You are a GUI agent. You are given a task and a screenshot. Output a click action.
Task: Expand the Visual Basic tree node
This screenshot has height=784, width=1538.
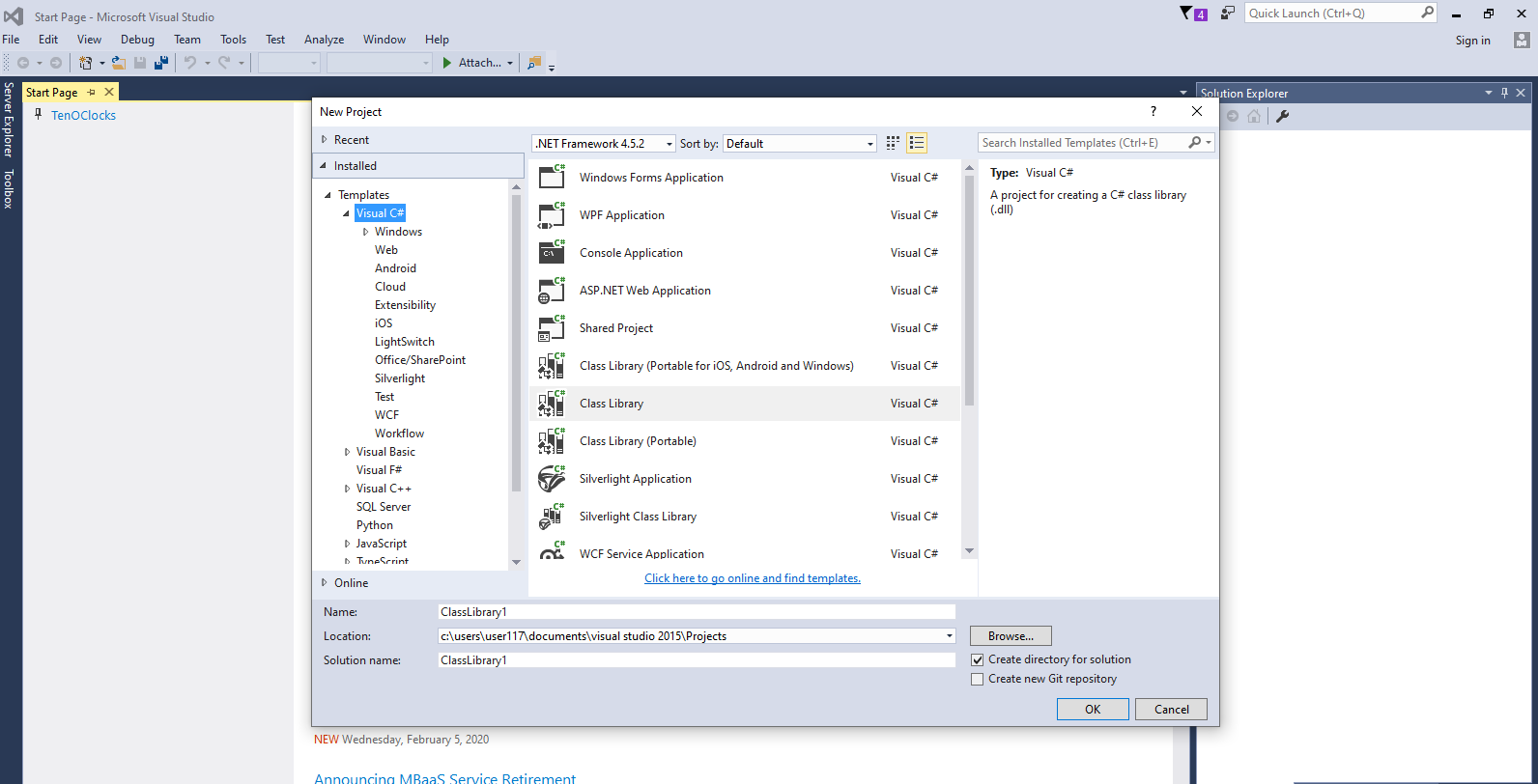tap(348, 452)
